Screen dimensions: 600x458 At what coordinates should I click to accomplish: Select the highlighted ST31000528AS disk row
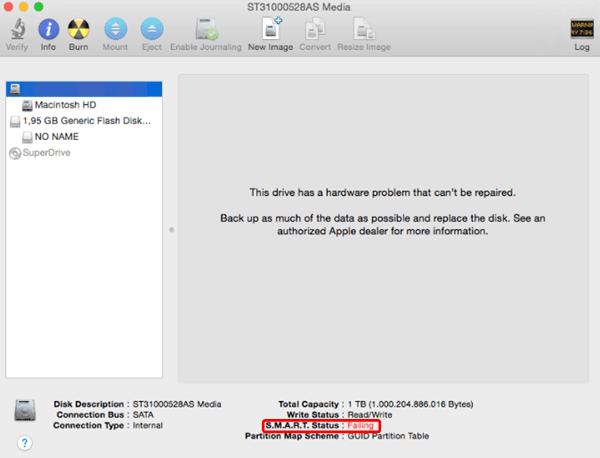(x=84, y=89)
